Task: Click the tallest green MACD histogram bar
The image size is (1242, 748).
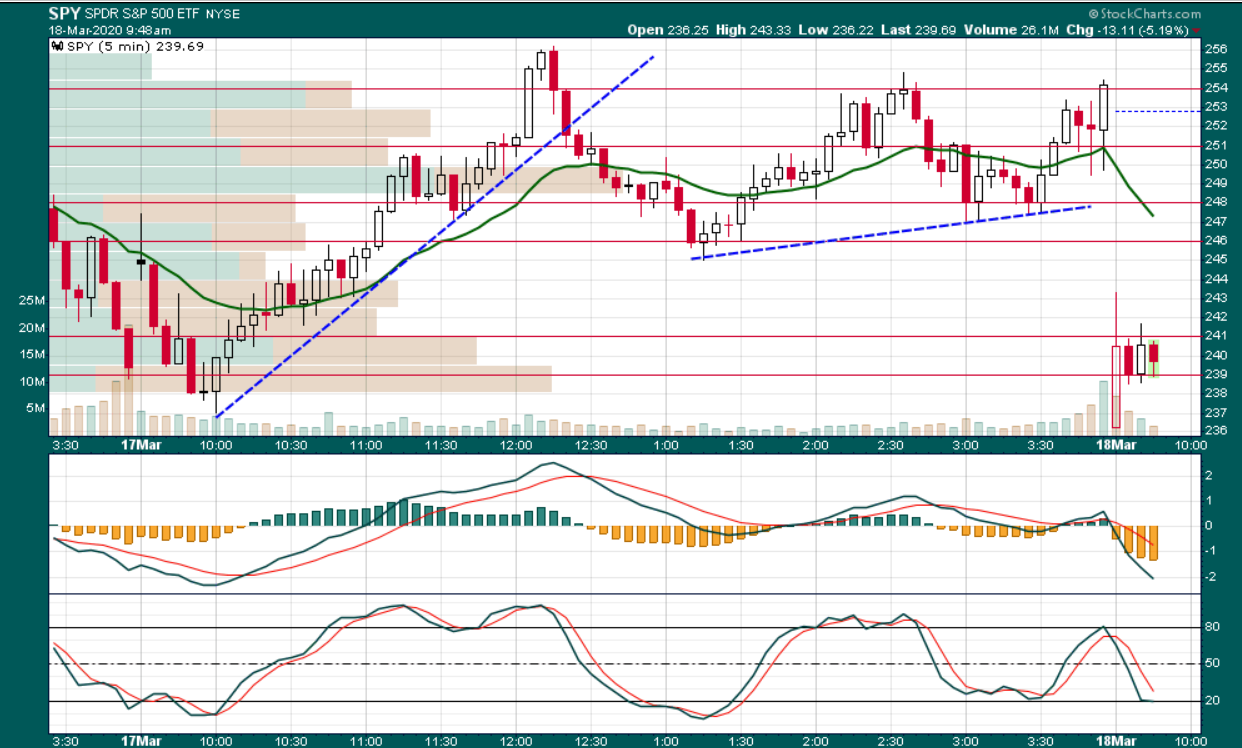Action: click(x=405, y=511)
